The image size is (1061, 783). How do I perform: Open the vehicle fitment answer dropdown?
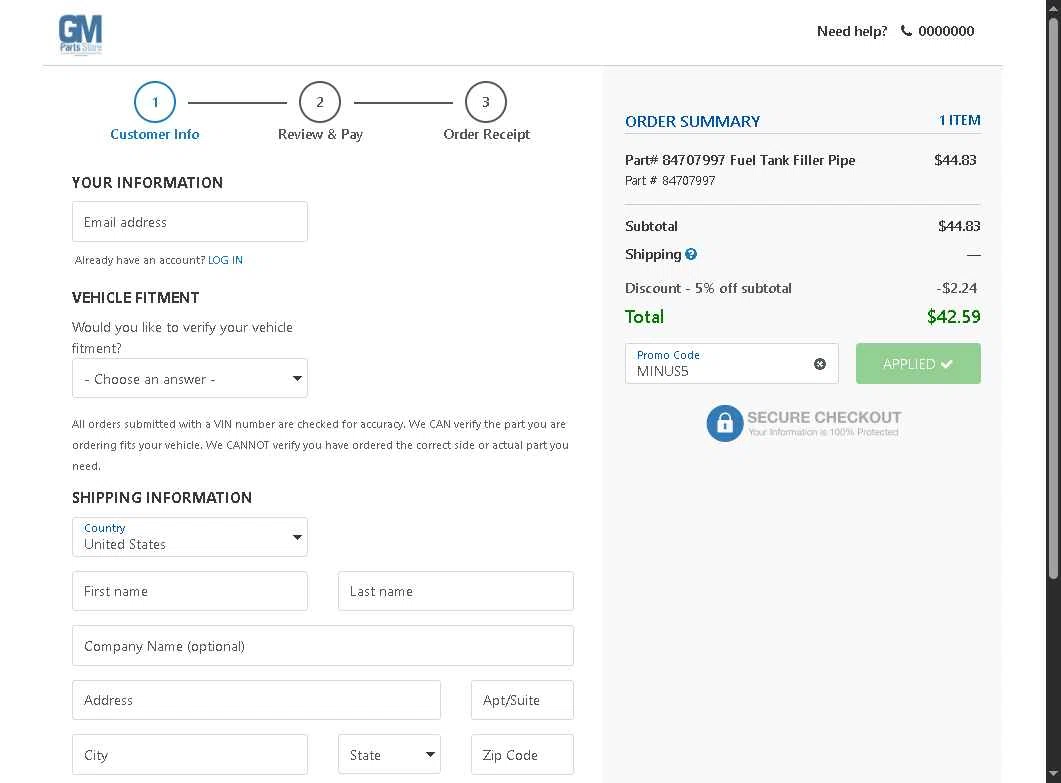click(x=190, y=378)
